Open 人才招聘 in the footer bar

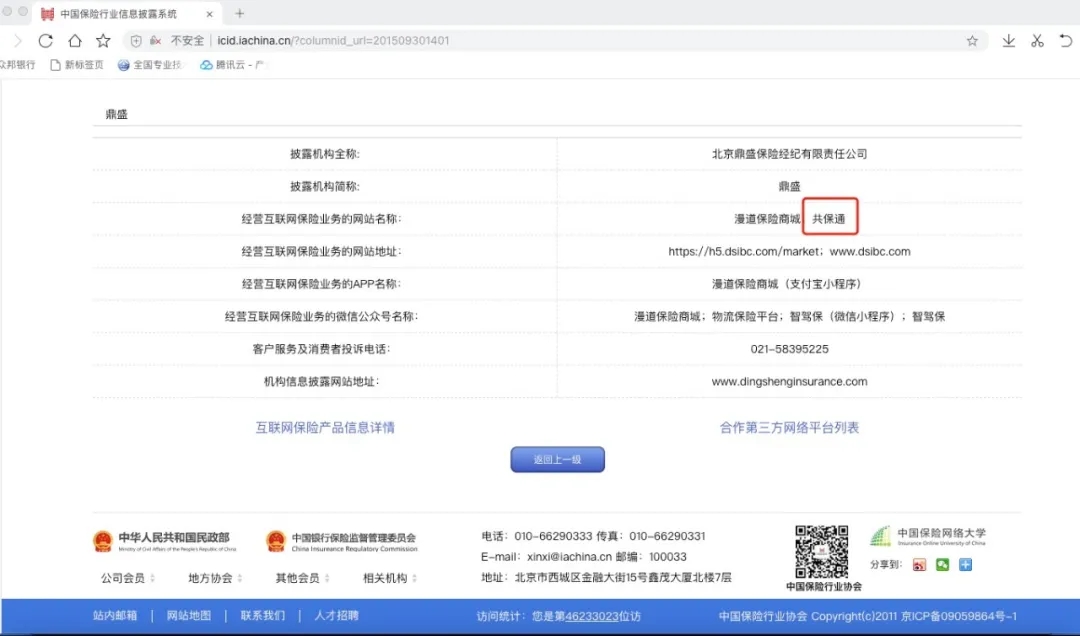(337, 616)
